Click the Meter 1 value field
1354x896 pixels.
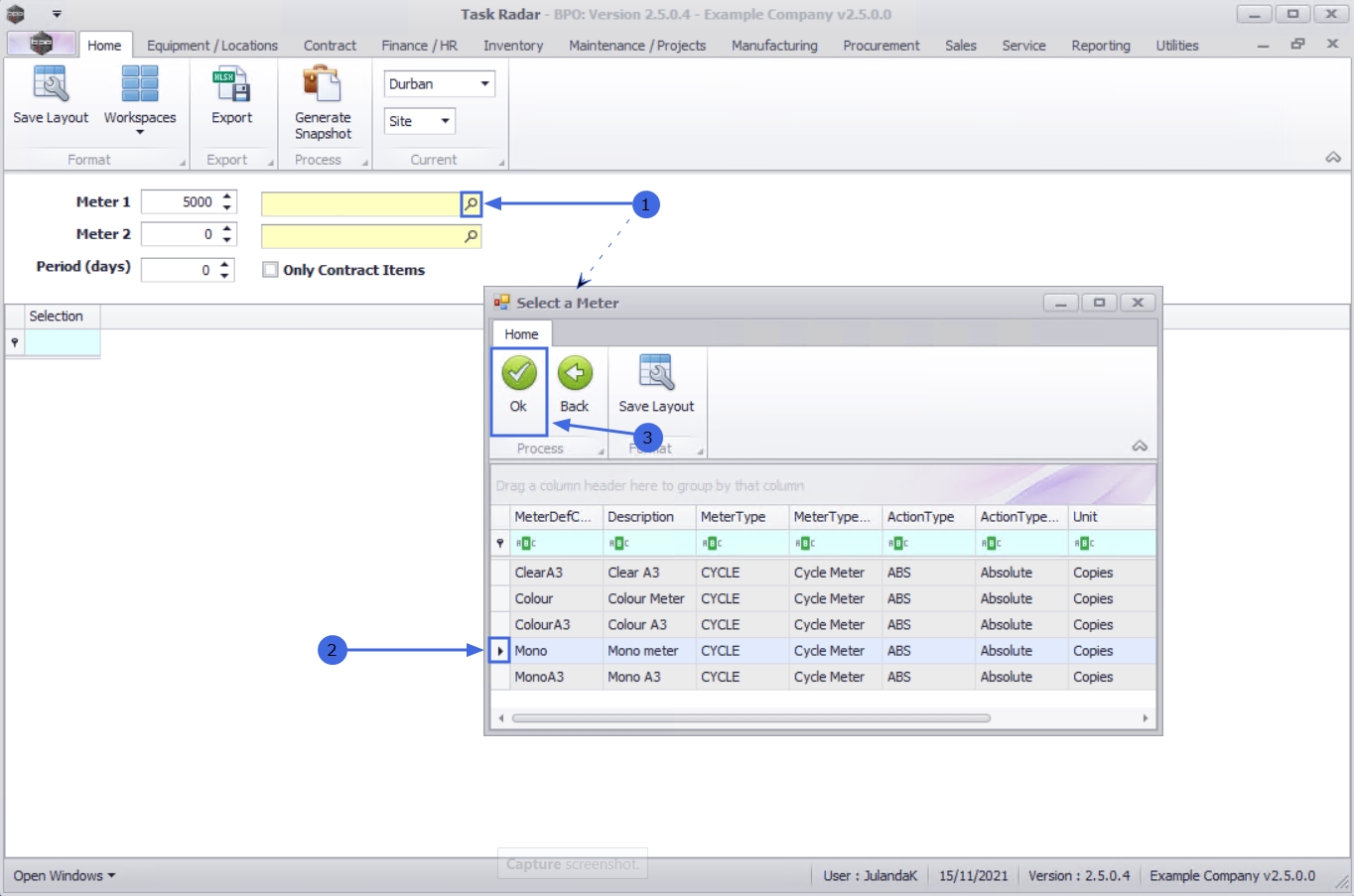[x=180, y=202]
